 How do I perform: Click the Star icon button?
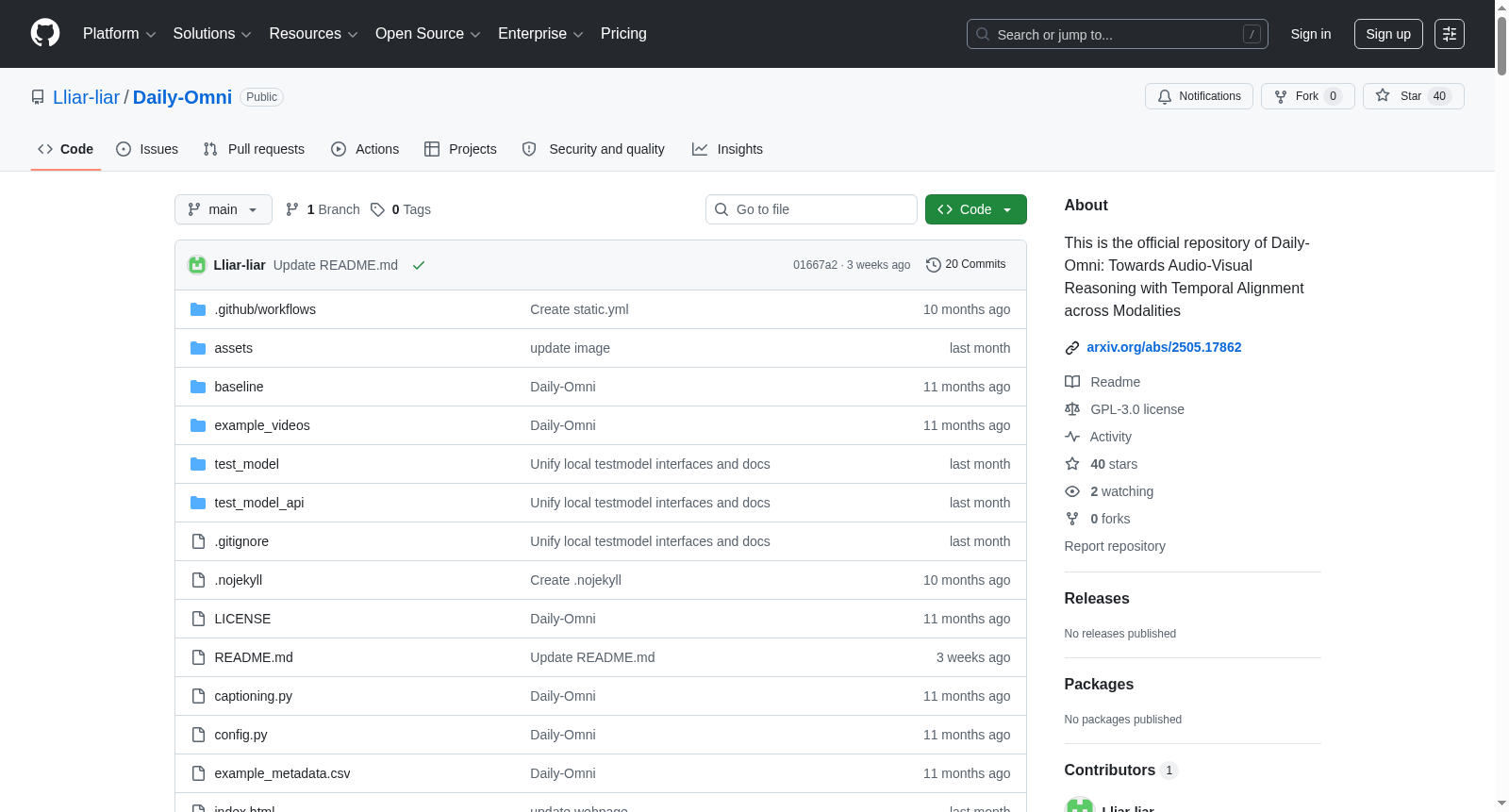point(1383,96)
